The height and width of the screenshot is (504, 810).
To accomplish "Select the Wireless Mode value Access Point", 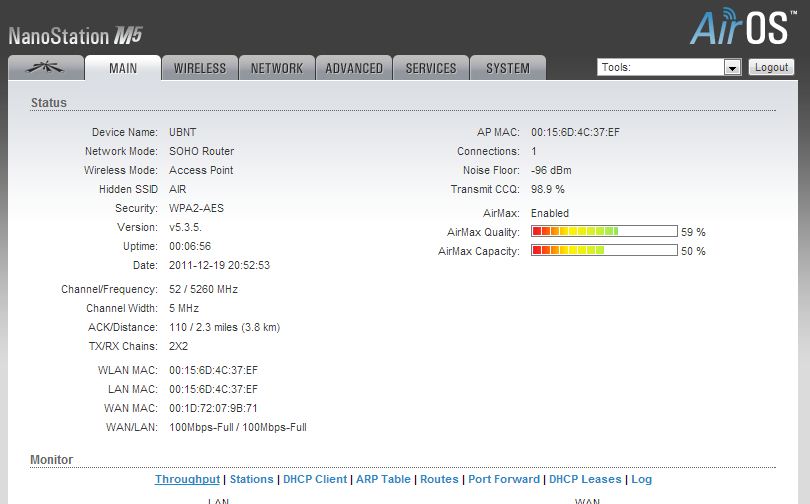I will 201,170.
